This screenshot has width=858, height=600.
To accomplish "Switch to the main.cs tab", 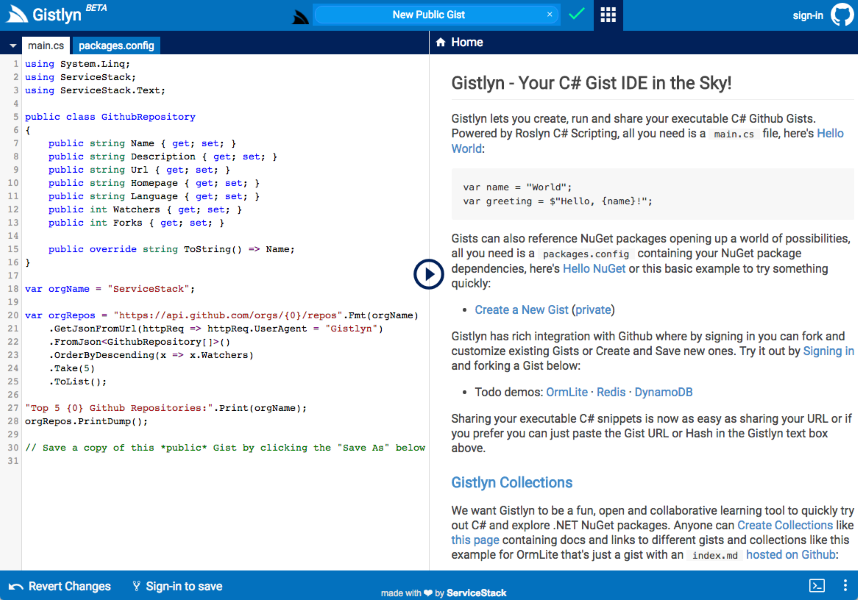I will point(46,46).
